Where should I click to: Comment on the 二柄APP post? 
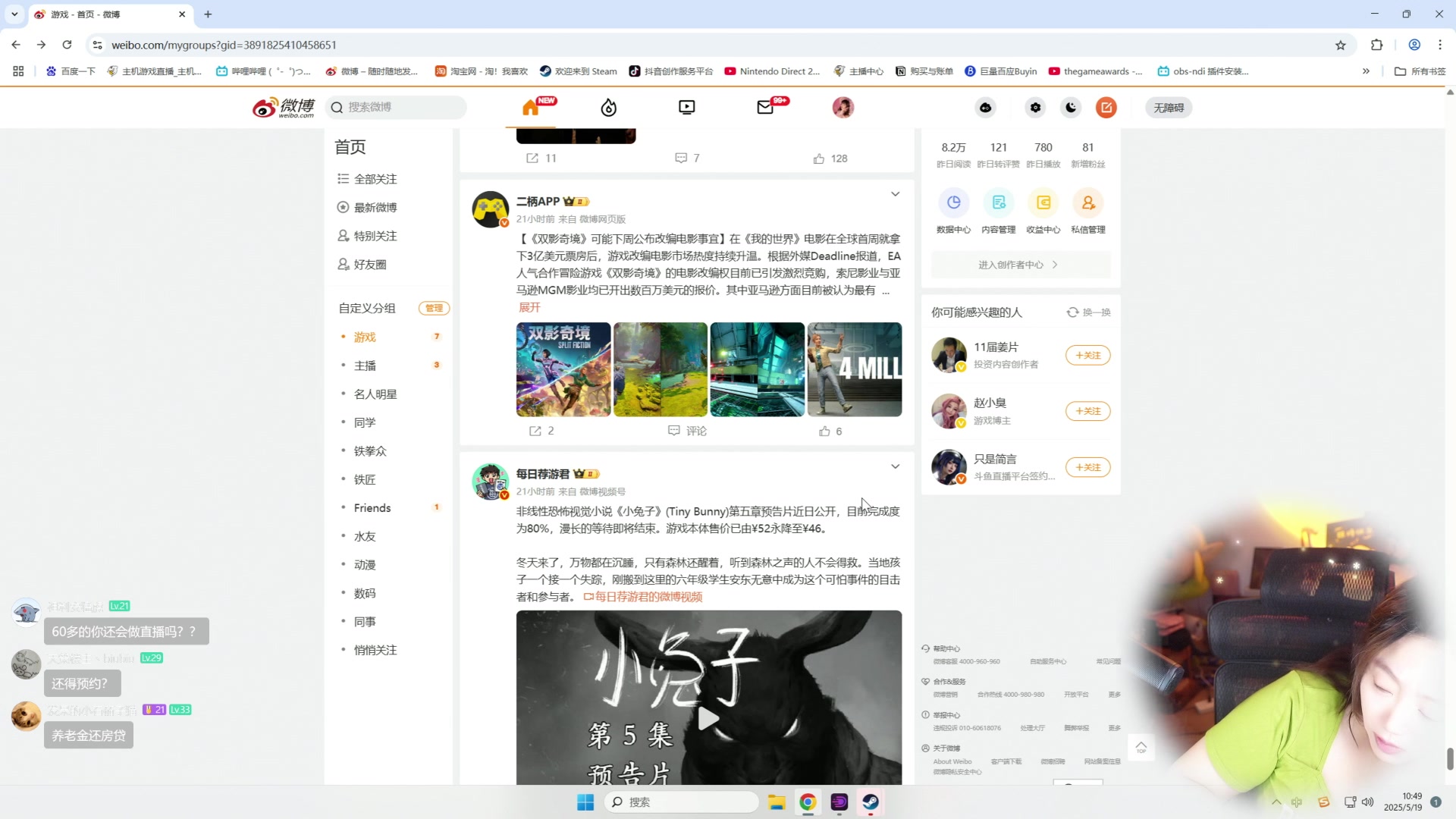tap(687, 431)
